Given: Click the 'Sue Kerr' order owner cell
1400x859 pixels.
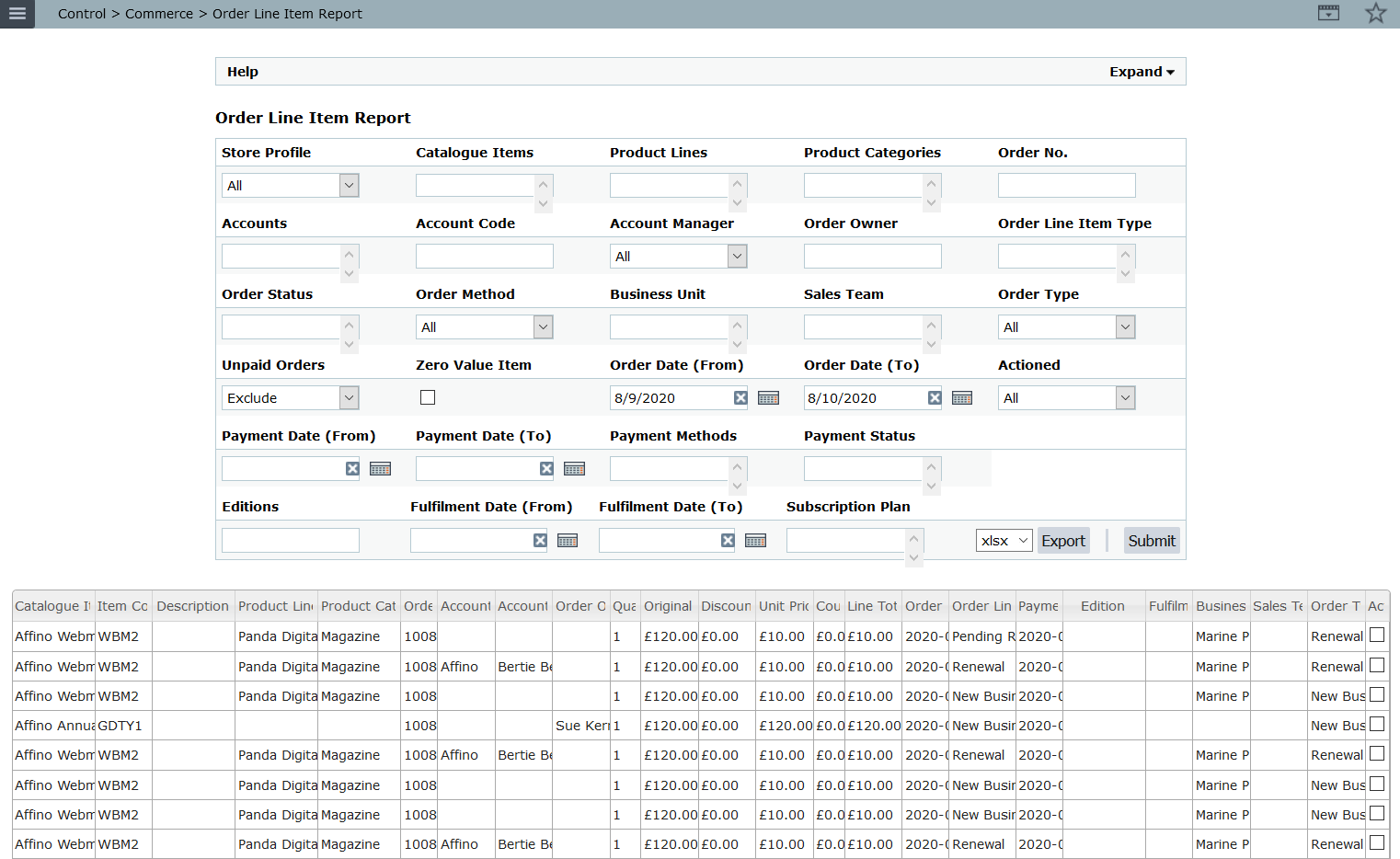Looking at the screenshot, I should click(581, 726).
